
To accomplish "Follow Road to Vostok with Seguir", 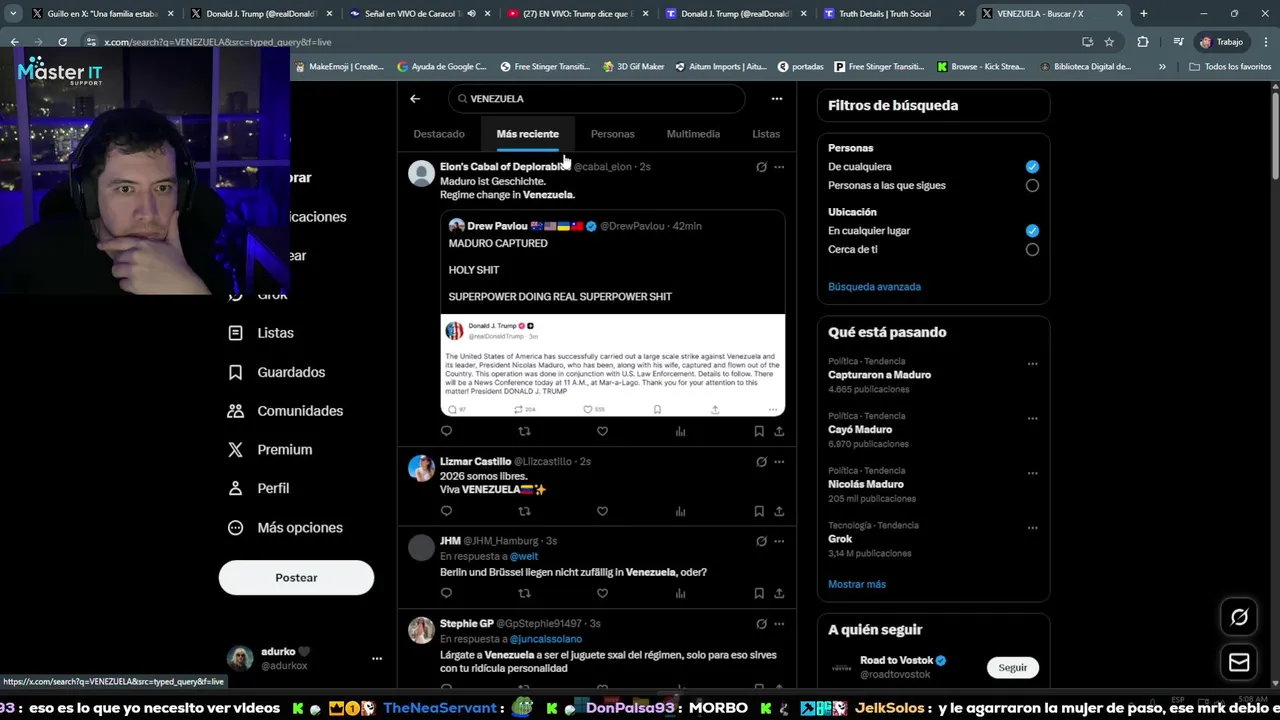I will [x=1012, y=668].
